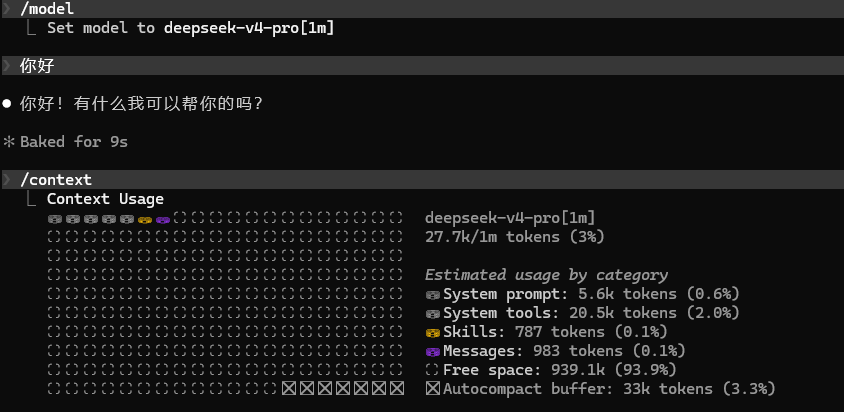
Task: Click the prompt chevron before 你好
Action: pos(6,66)
